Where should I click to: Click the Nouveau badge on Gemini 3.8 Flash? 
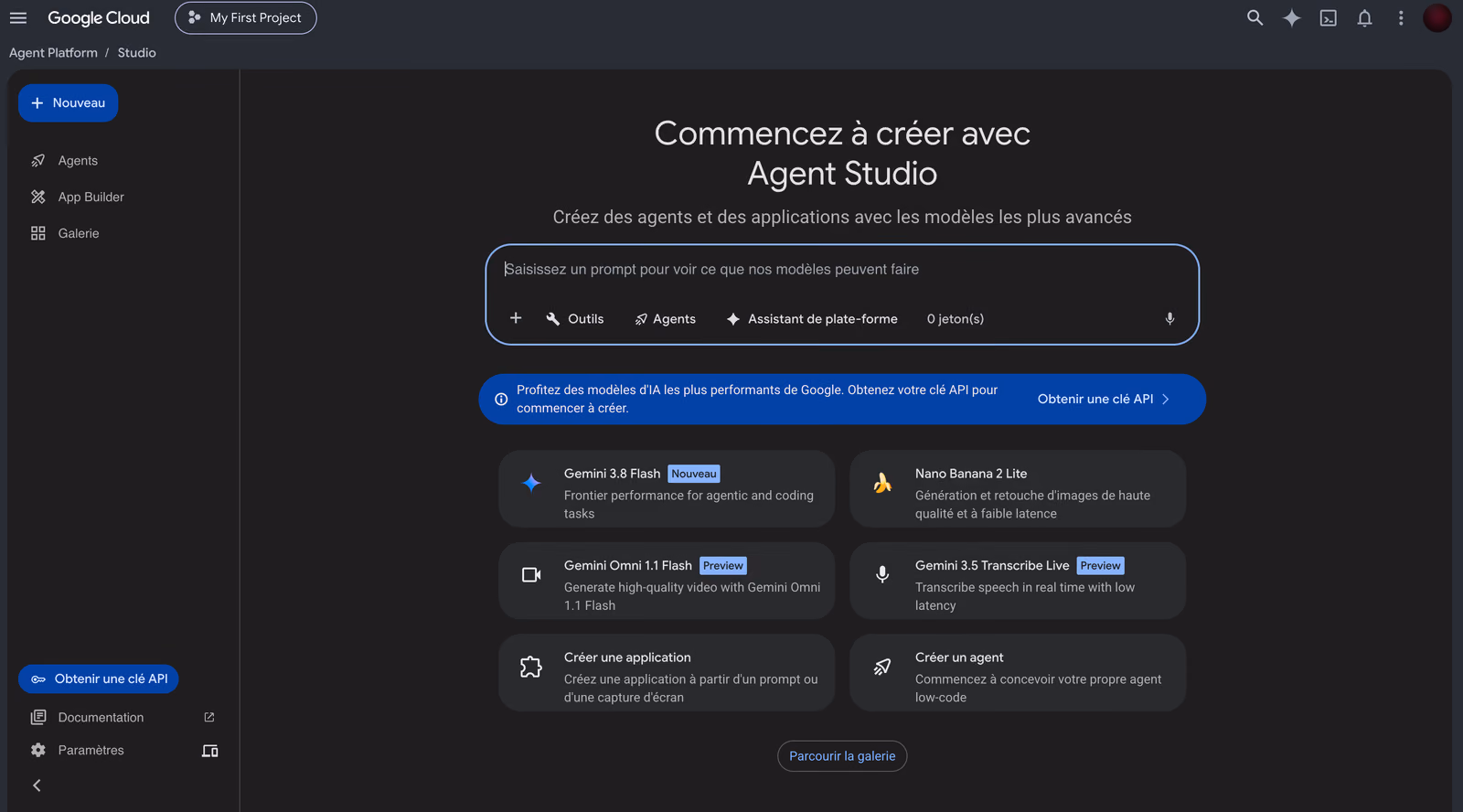pyautogui.click(x=694, y=474)
